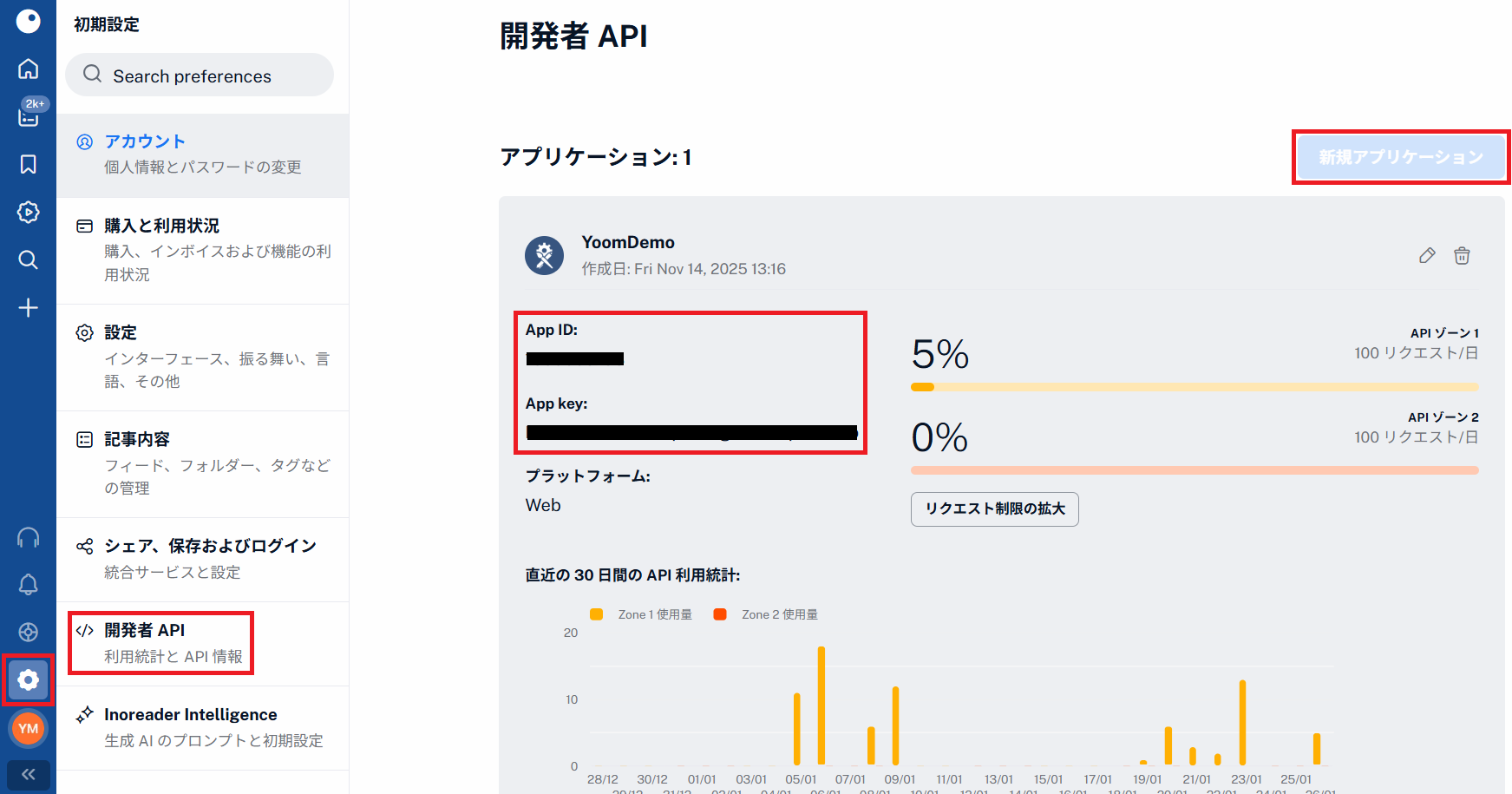
Task: Click the API ゾーン 1 usage progress bar
Action: click(x=1194, y=387)
